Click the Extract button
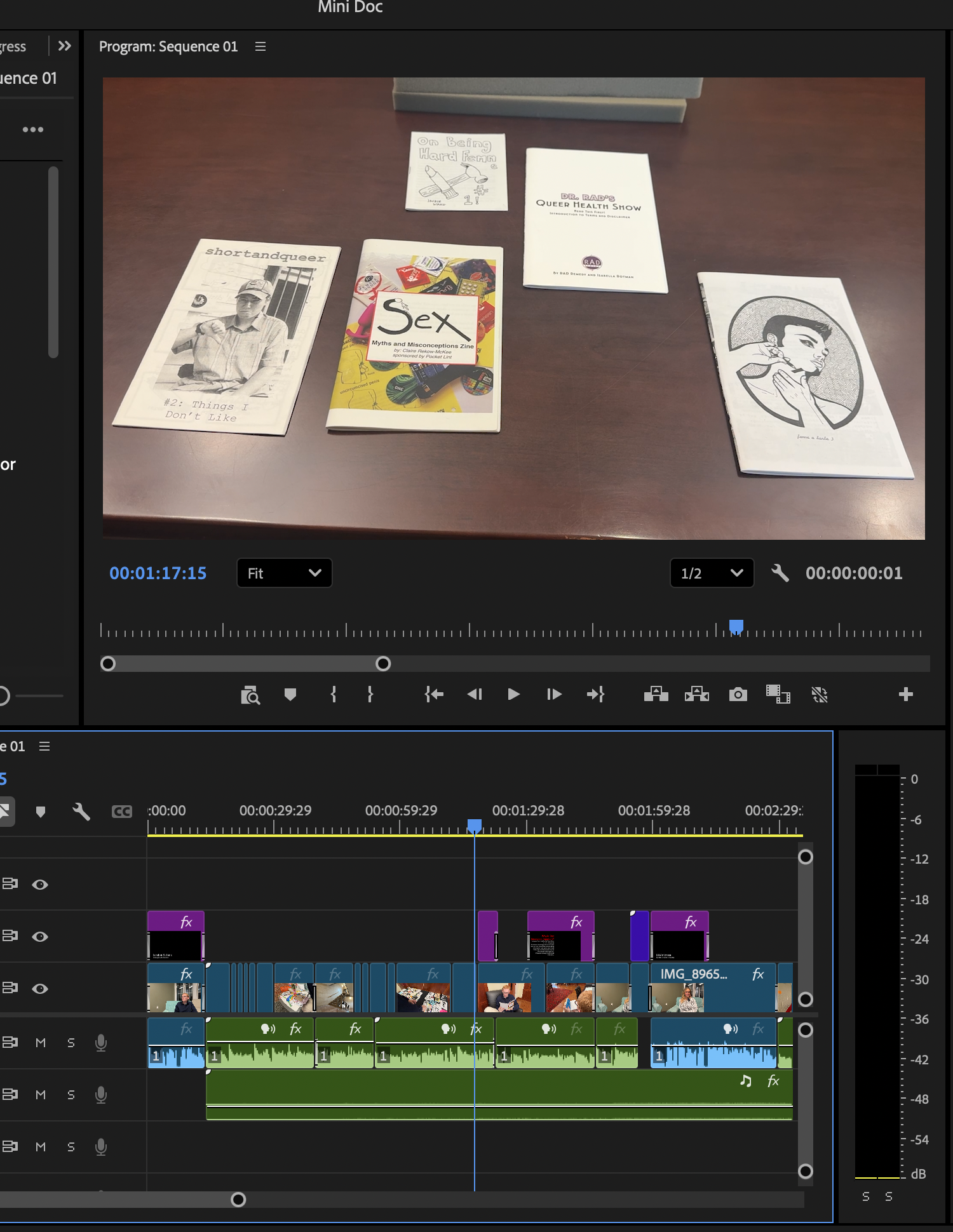The width and height of the screenshot is (953, 1232). (697, 695)
